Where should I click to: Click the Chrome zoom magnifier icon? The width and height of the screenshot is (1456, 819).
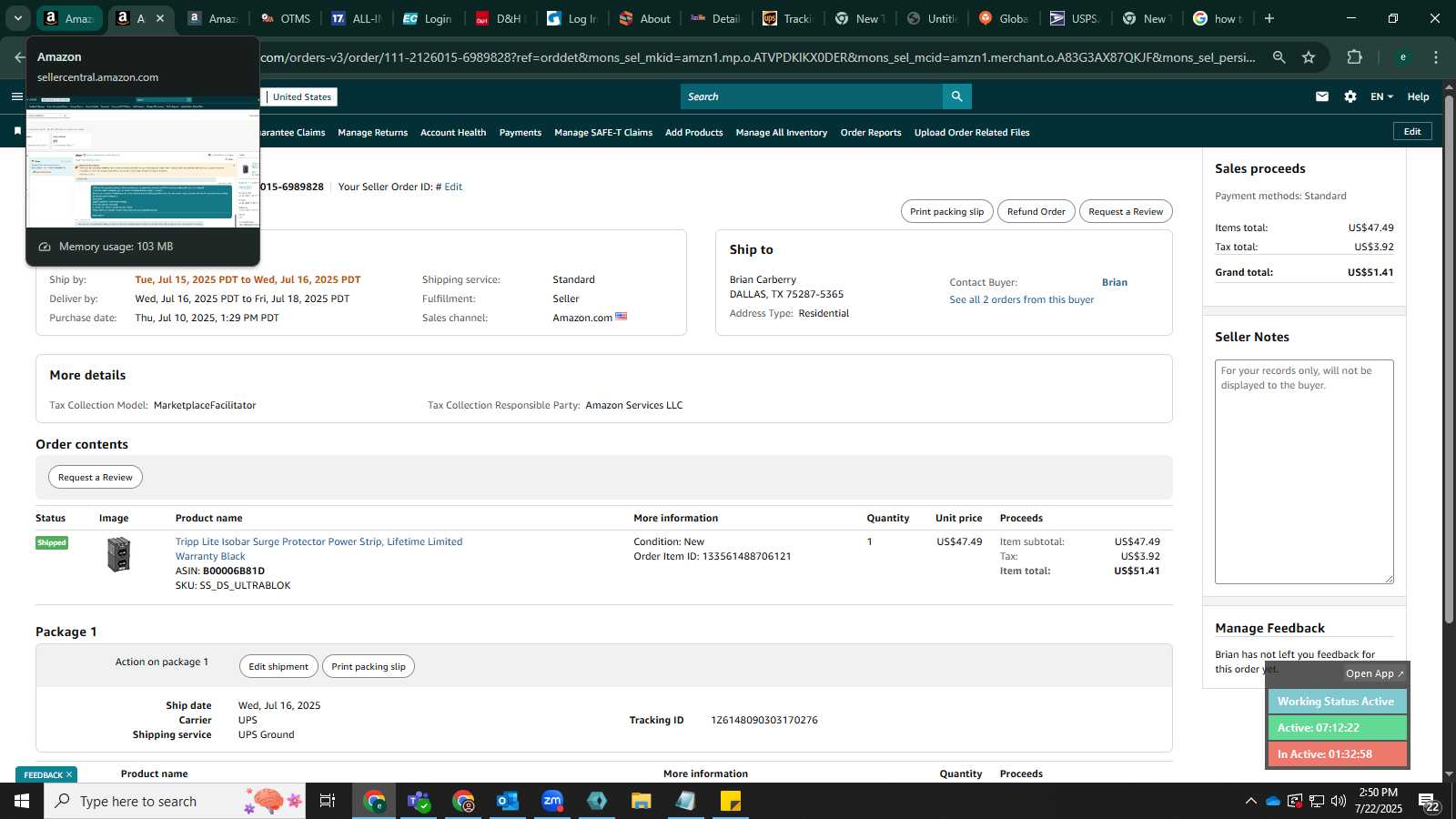pyautogui.click(x=1279, y=57)
